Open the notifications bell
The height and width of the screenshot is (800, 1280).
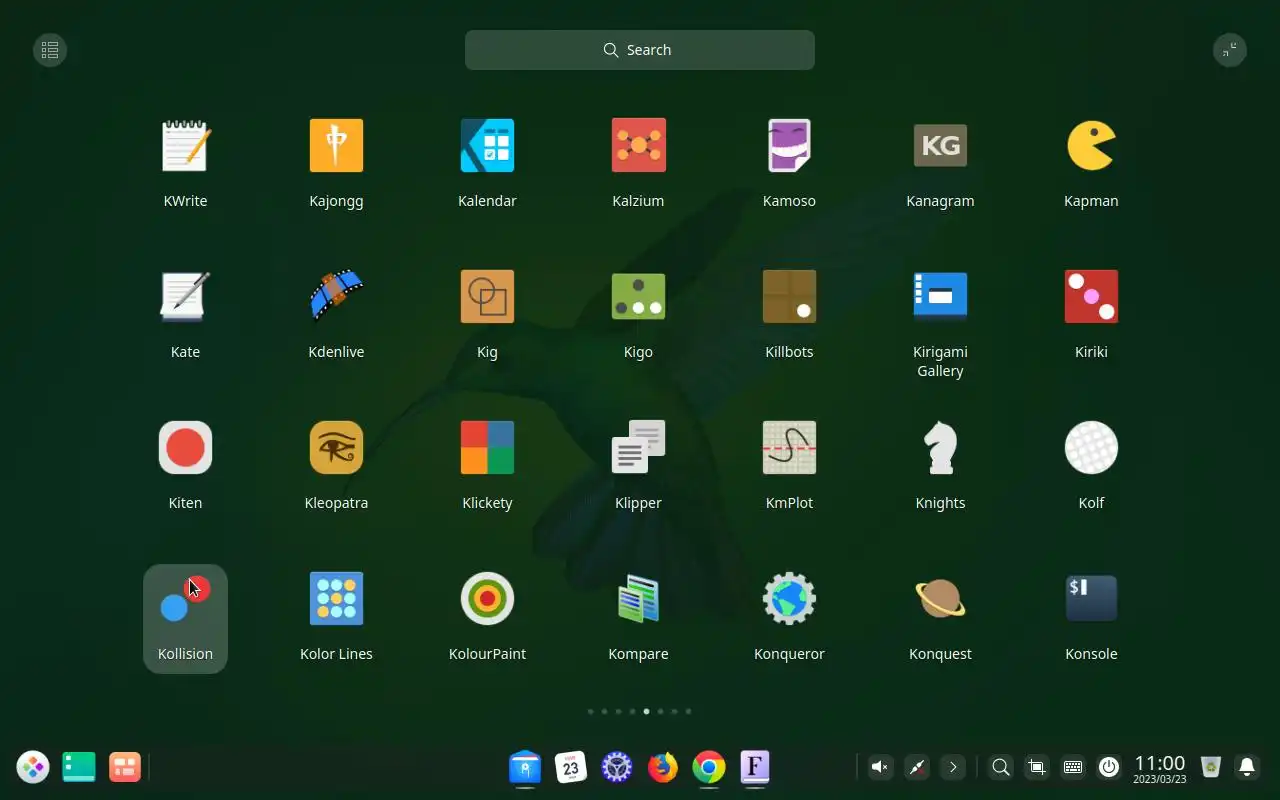1247,767
